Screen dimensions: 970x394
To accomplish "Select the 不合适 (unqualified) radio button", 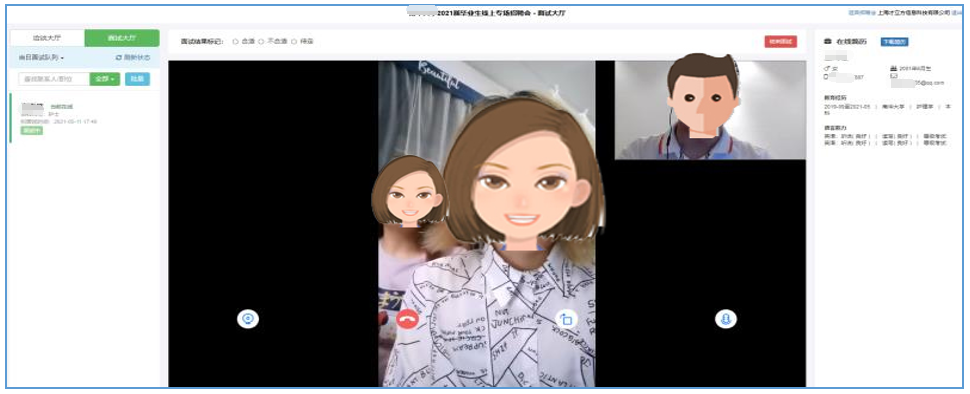I will [x=261, y=41].
